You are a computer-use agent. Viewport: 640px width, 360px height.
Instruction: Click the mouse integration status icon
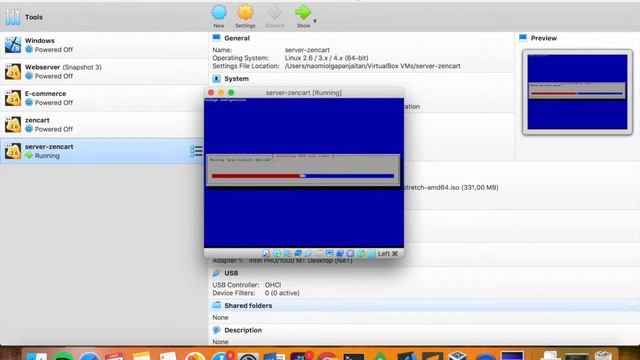click(361, 253)
